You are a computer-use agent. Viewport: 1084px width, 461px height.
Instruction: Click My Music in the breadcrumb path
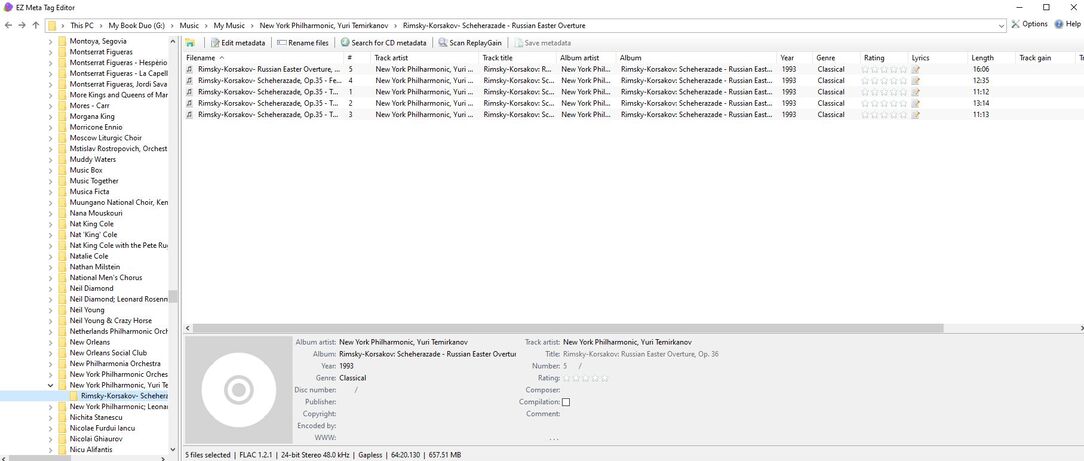(229, 26)
